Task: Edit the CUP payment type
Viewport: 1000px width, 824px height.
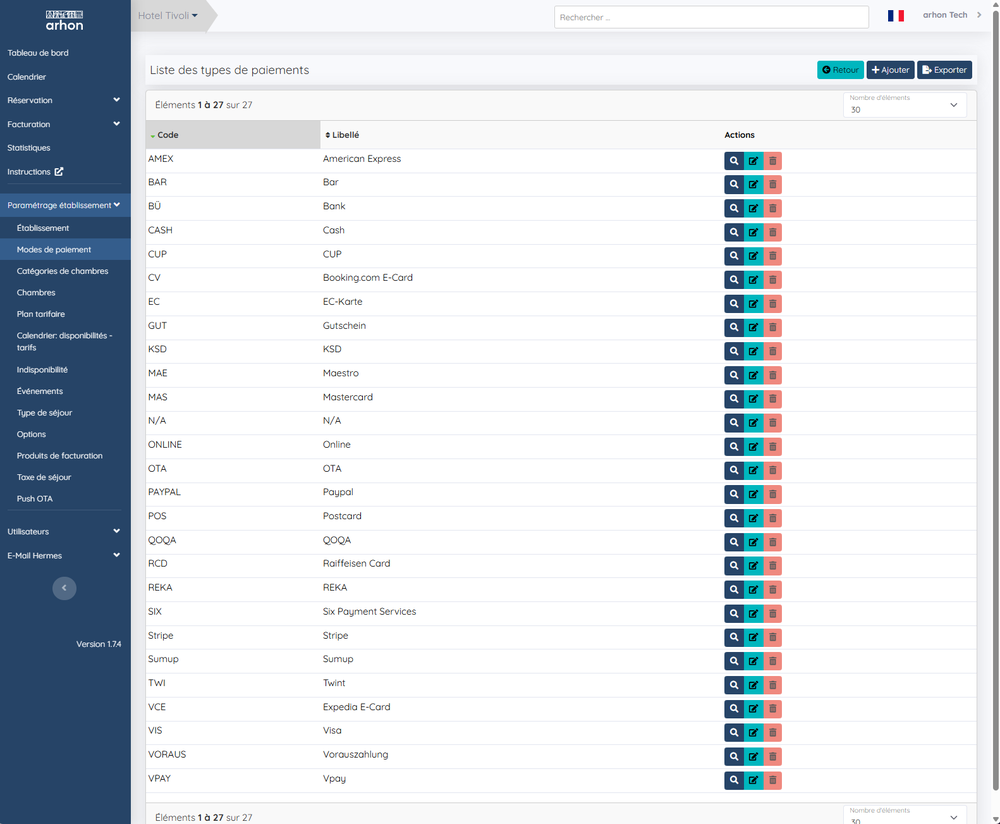Action: [753, 256]
